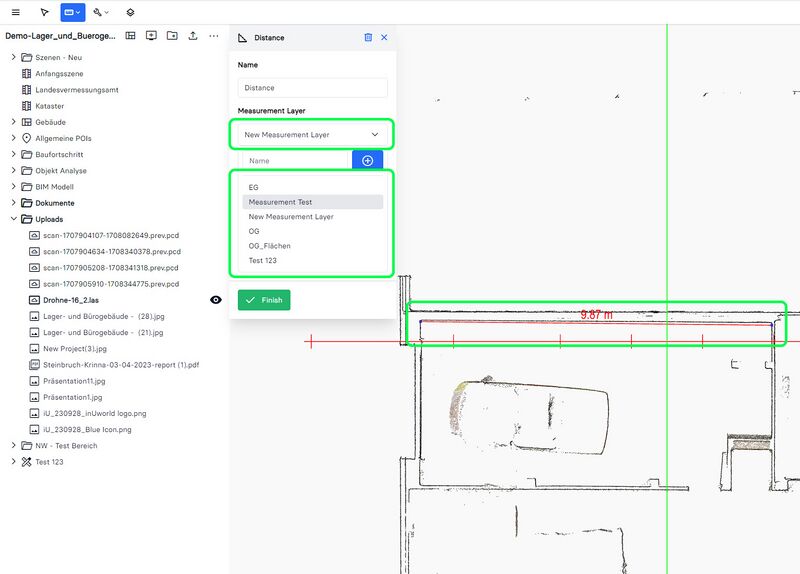Viewport: 800px width, 574px height.
Task: Select scan-1707905910-1708344775.prev.pcd file
Action: pyautogui.click(x=111, y=284)
